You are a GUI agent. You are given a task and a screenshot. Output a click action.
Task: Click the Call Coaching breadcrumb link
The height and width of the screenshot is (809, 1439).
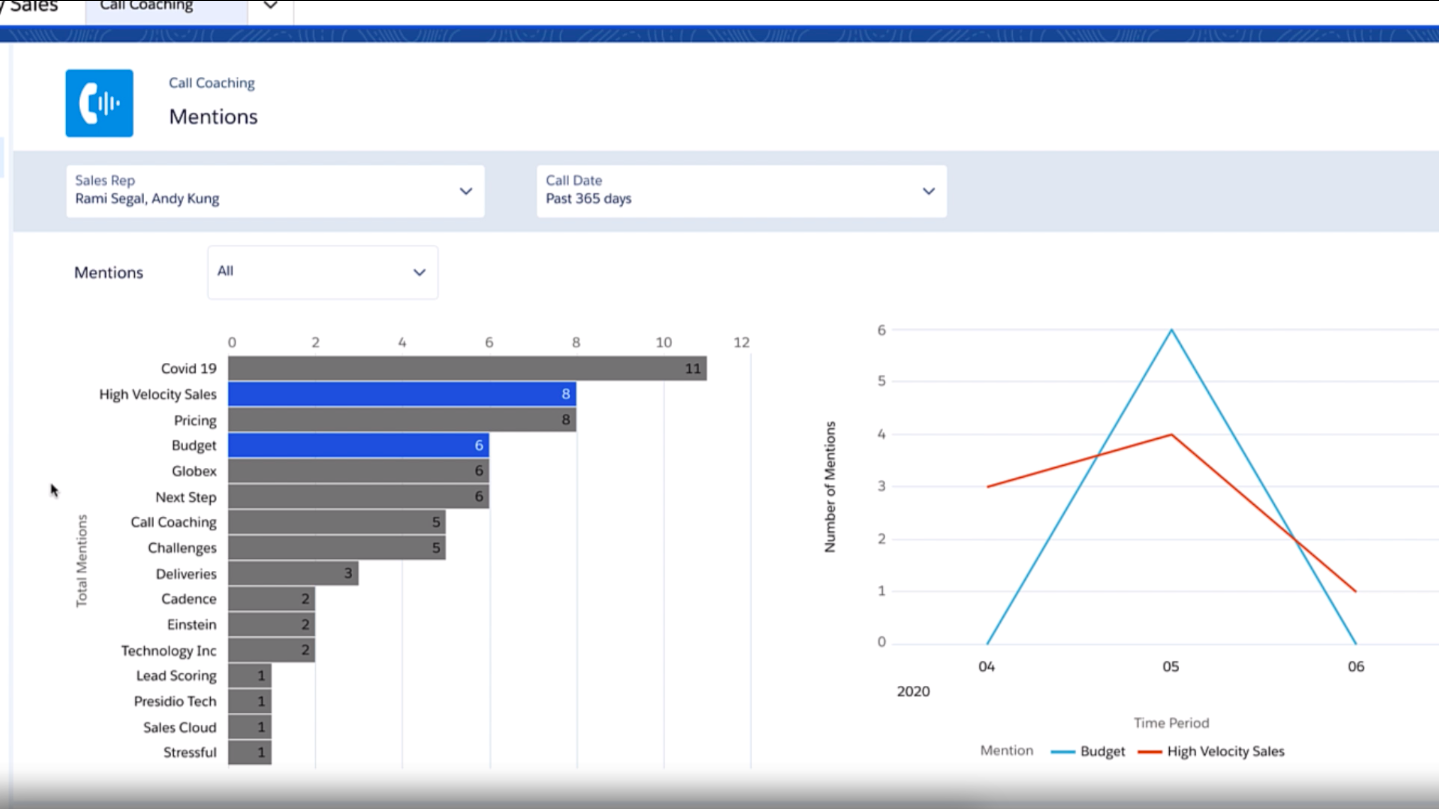coord(211,82)
